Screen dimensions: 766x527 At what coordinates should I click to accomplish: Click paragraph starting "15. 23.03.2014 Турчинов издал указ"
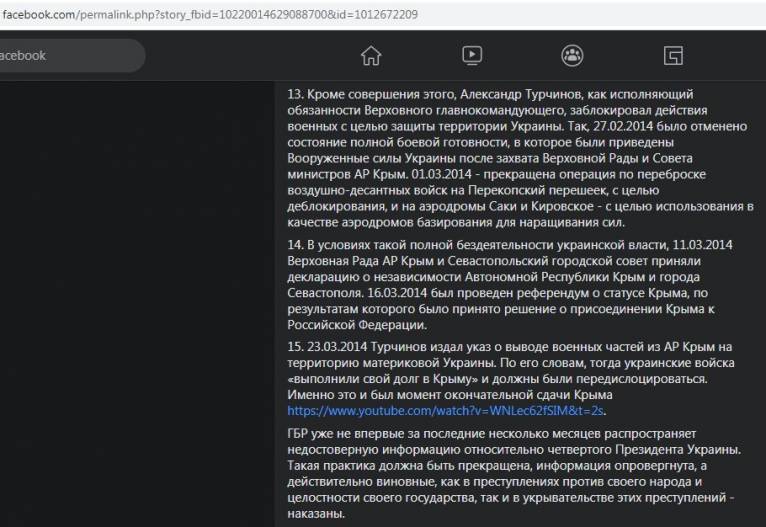click(x=511, y=379)
